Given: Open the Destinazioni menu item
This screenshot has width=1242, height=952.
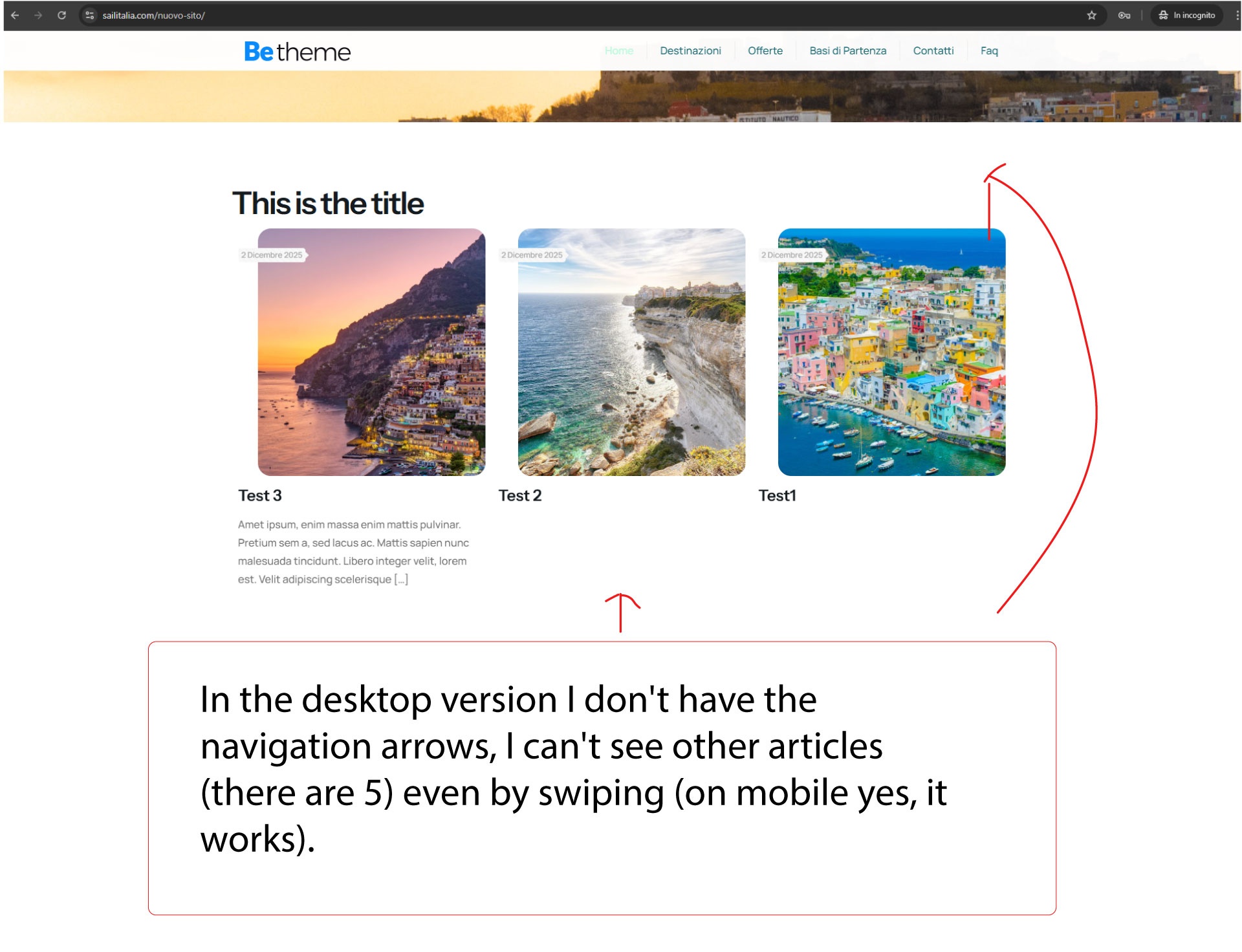Looking at the screenshot, I should (690, 50).
